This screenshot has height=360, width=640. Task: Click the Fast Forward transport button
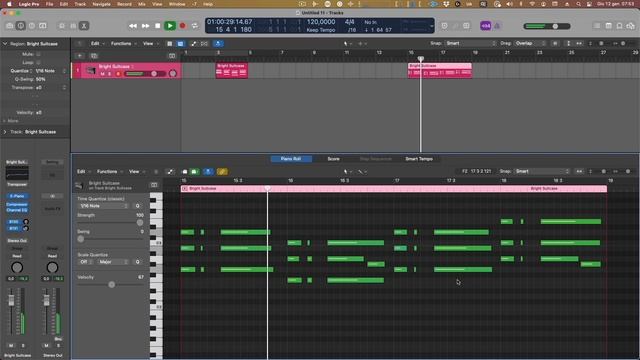click(145, 26)
